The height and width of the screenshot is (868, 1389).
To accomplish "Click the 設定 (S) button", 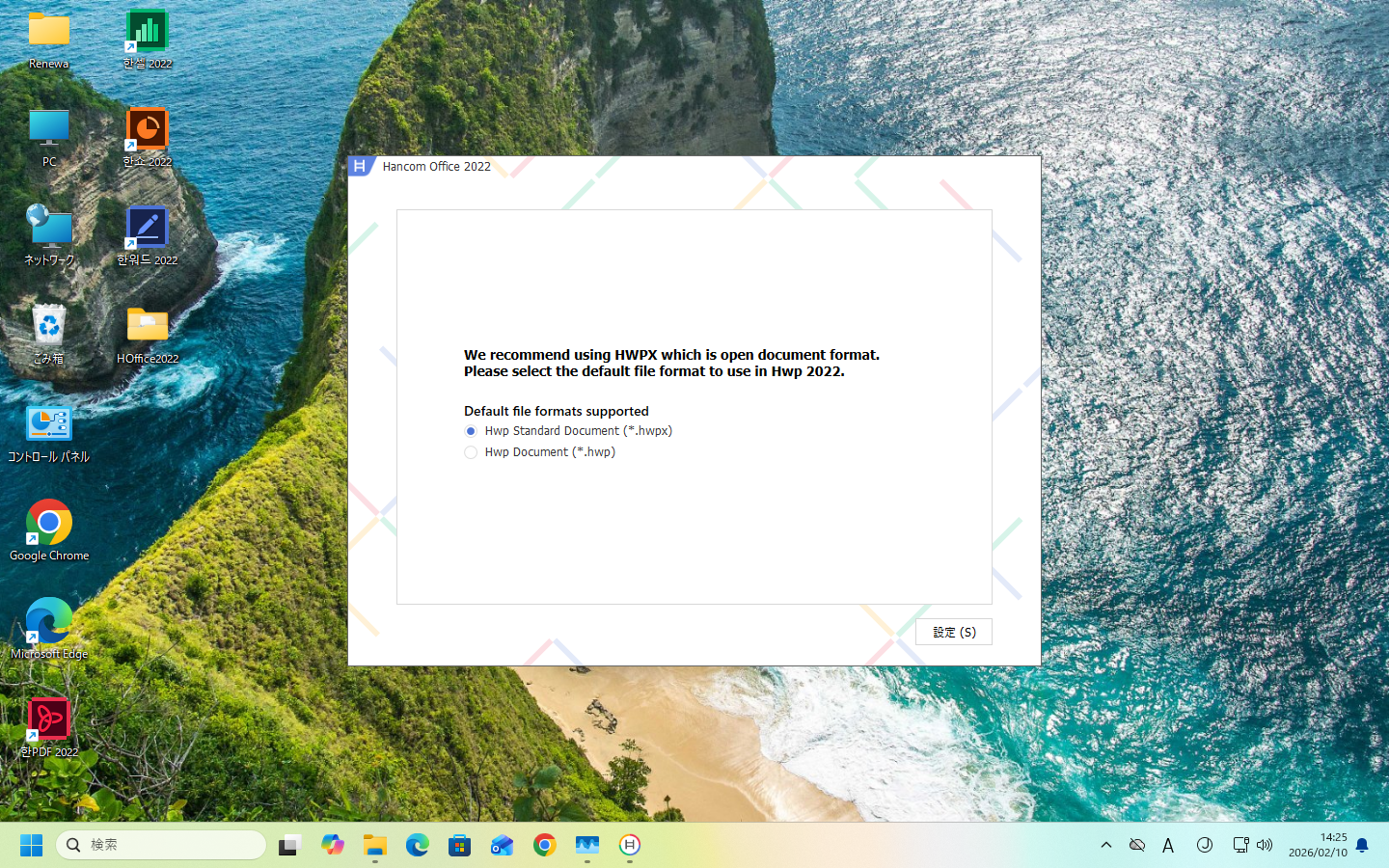I will tap(953, 632).
